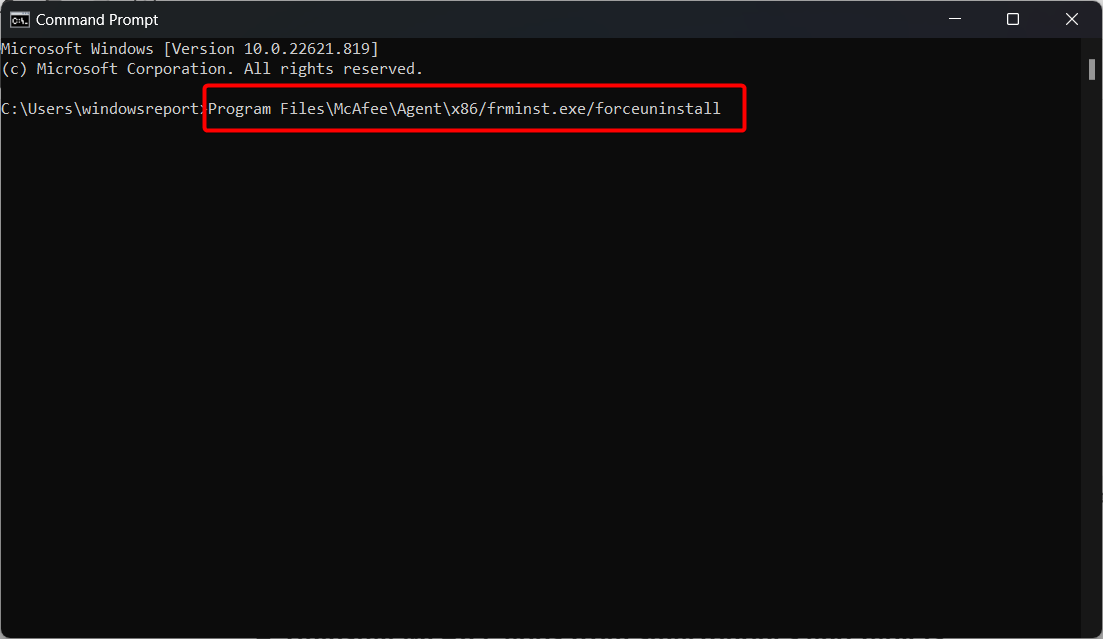Viewport: 1103px width, 639px height.
Task: Minimize the Command Prompt window
Action: pos(955,19)
